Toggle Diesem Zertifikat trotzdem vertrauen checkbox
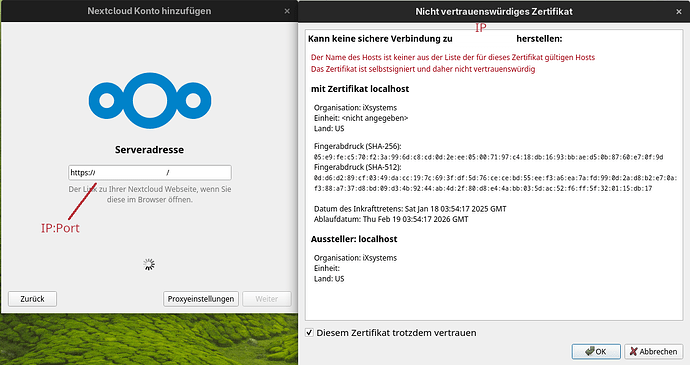The width and height of the screenshot is (690, 365). (x=309, y=332)
